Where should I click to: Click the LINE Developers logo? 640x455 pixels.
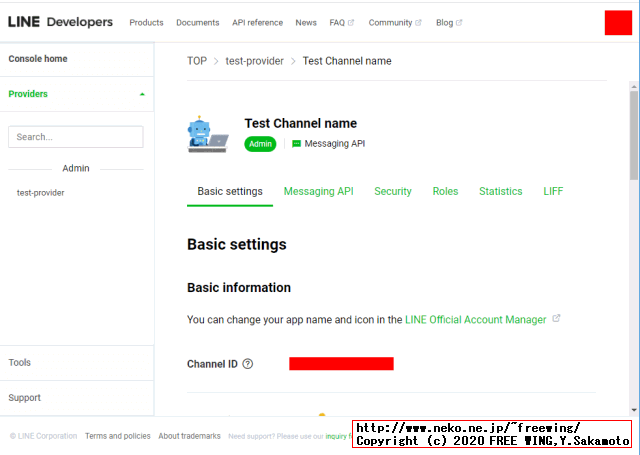(x=60, y=22)
